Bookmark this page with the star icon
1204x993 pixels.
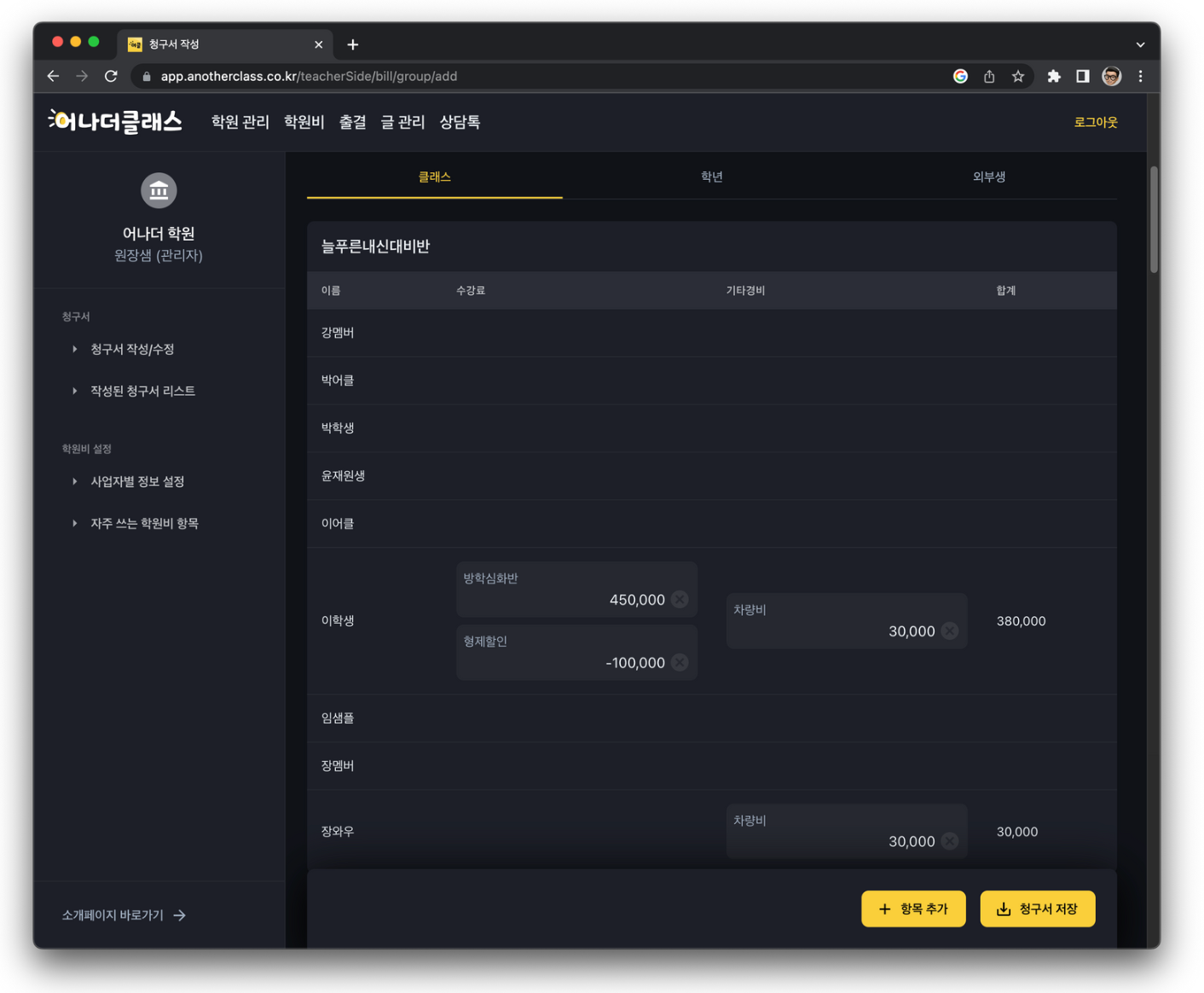(x=1018, y=76)
